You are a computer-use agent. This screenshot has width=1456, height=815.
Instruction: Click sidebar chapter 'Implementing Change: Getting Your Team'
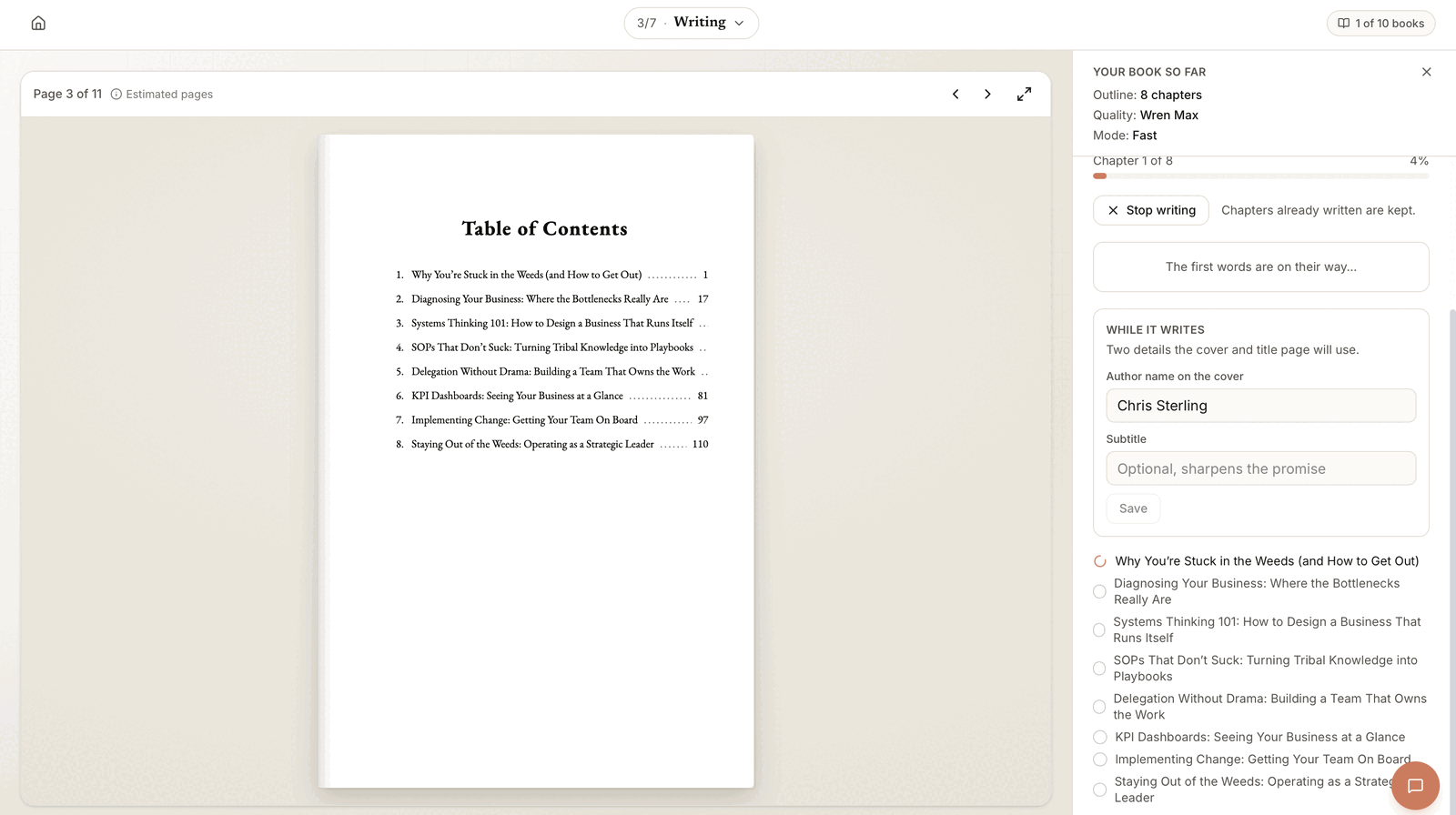[1263, 760]
